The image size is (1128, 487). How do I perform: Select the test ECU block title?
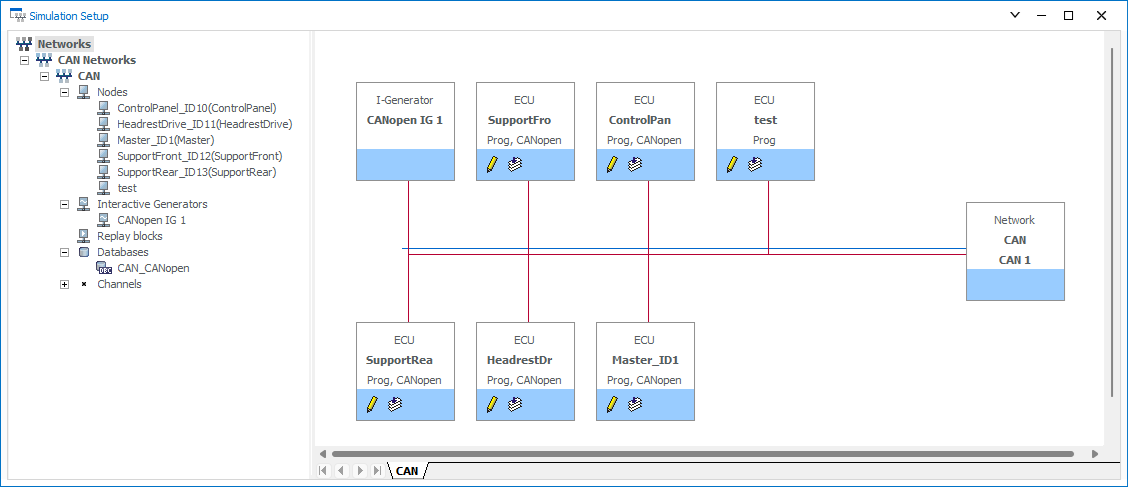[x=765, y=120]
